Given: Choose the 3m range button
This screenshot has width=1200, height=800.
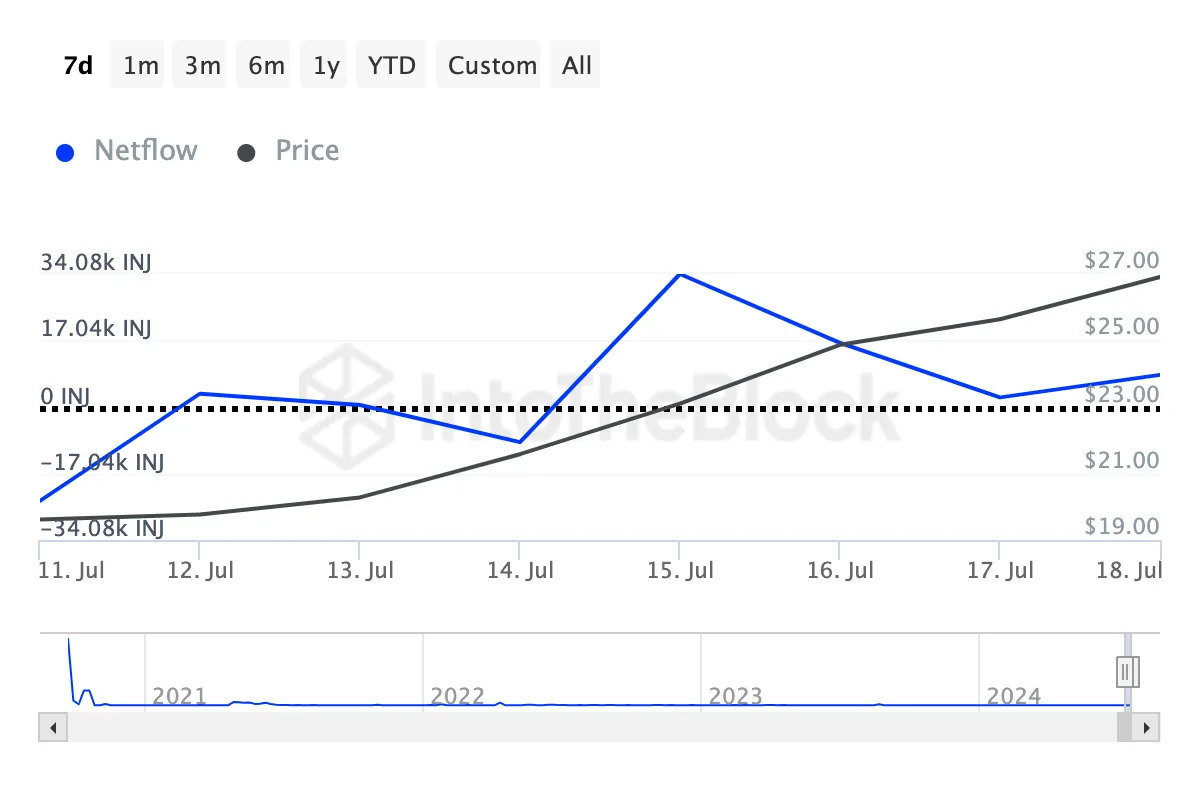Looking at the screenshot, I should point(203,66).
